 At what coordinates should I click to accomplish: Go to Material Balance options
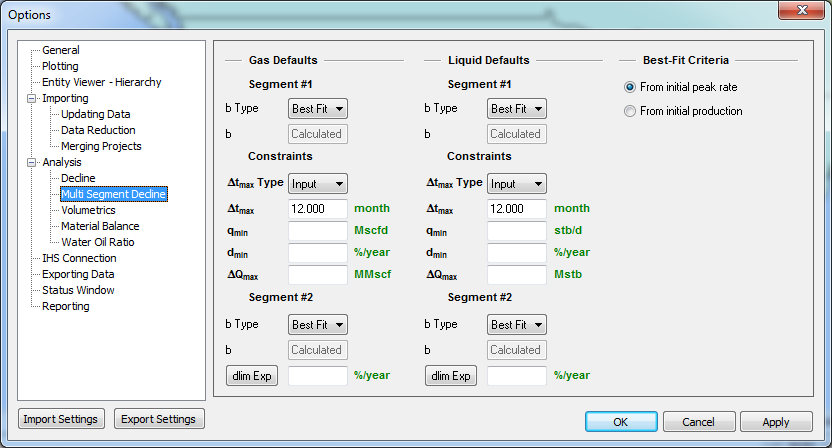pyautogui.click(x=100, y=226)
